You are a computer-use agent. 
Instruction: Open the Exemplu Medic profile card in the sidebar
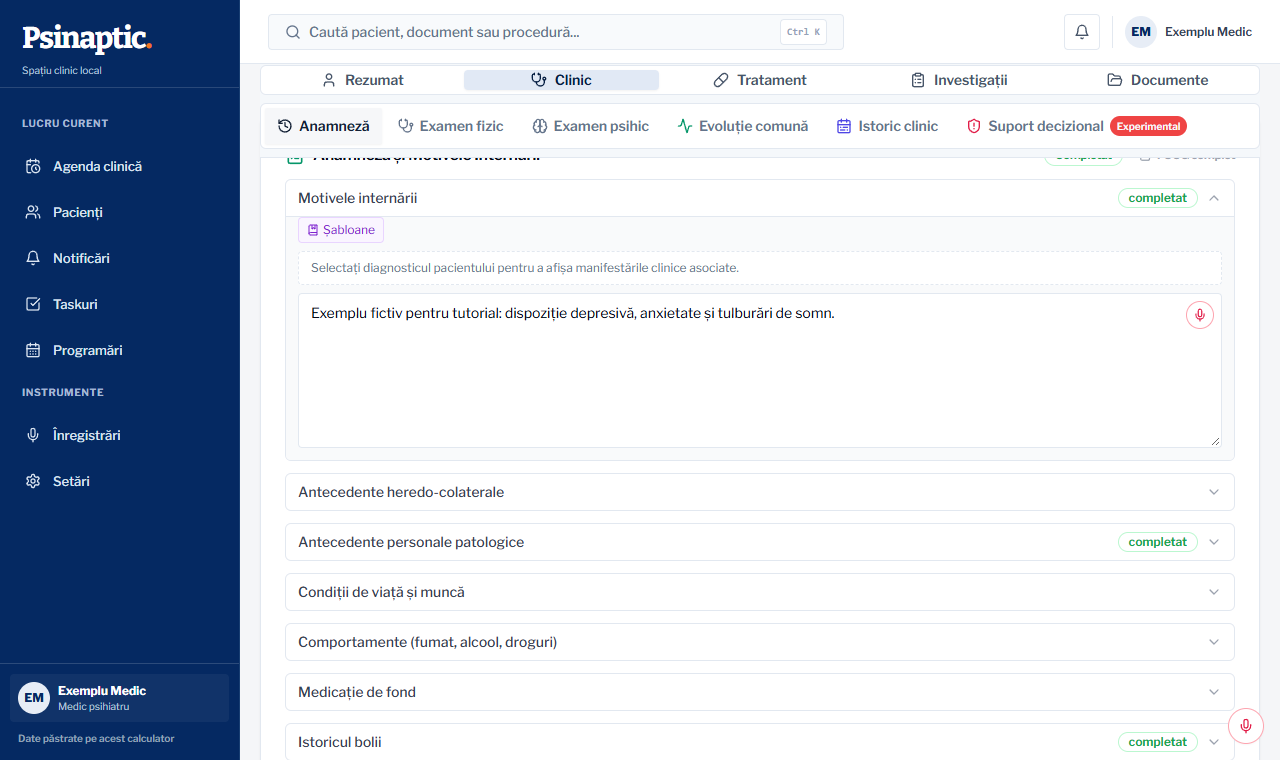click(119, 698)
